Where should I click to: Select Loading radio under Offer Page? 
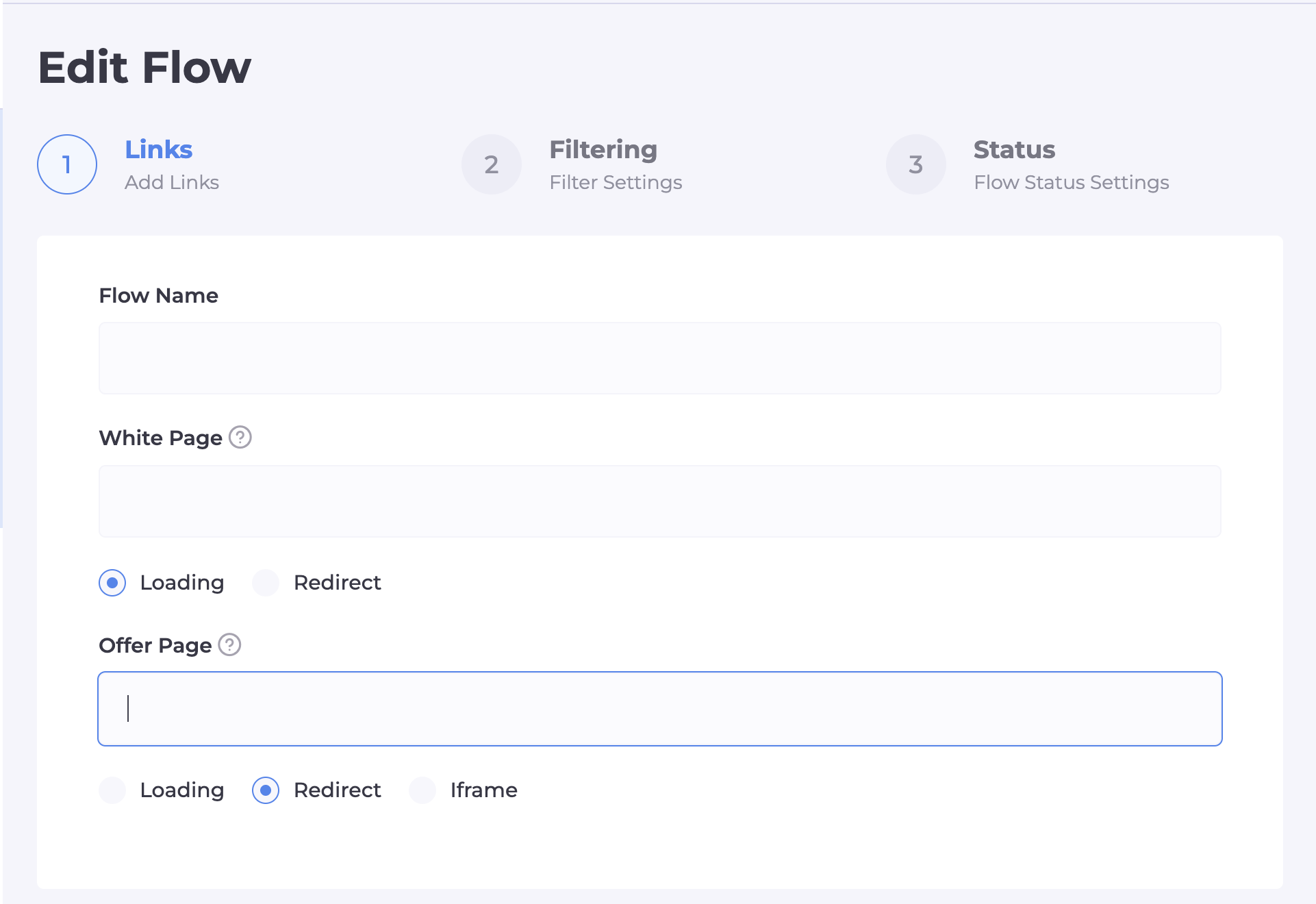[112, 790]
